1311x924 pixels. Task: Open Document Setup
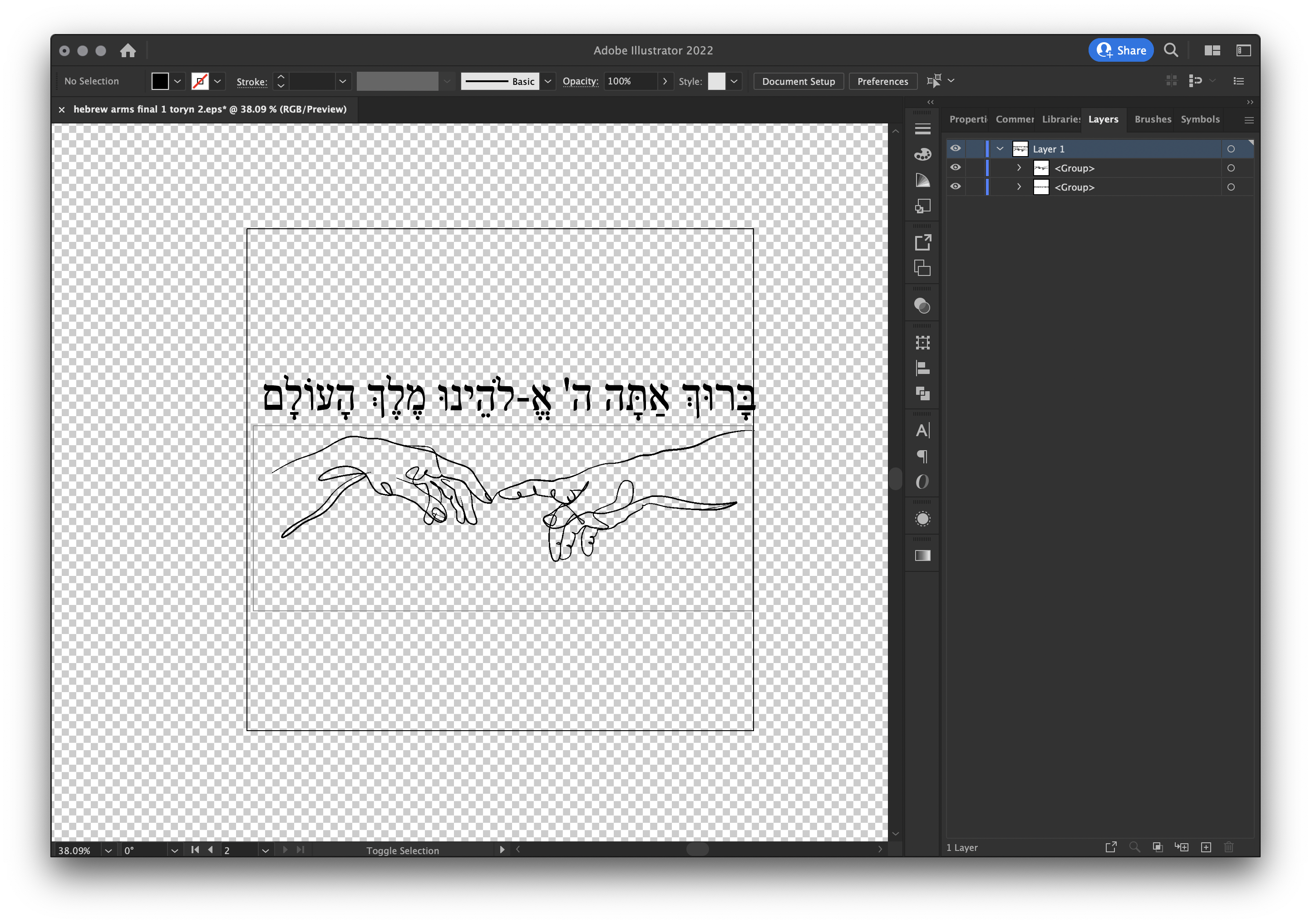798,81
